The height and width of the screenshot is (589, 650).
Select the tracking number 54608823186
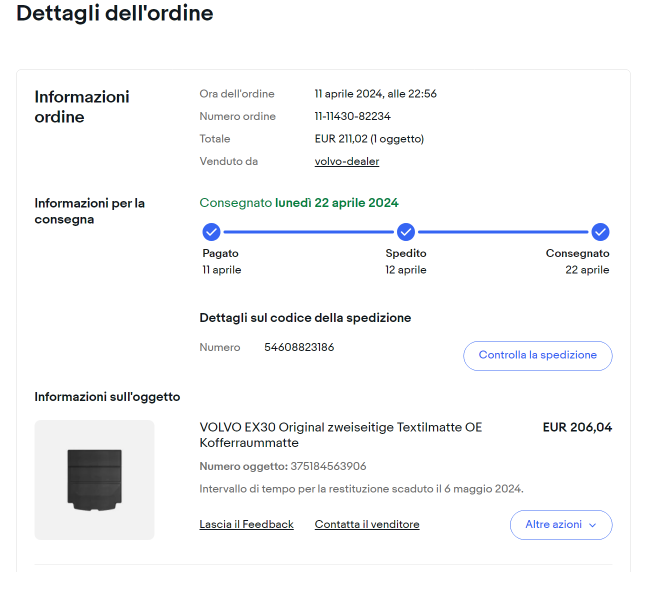(x=299, y=347)
